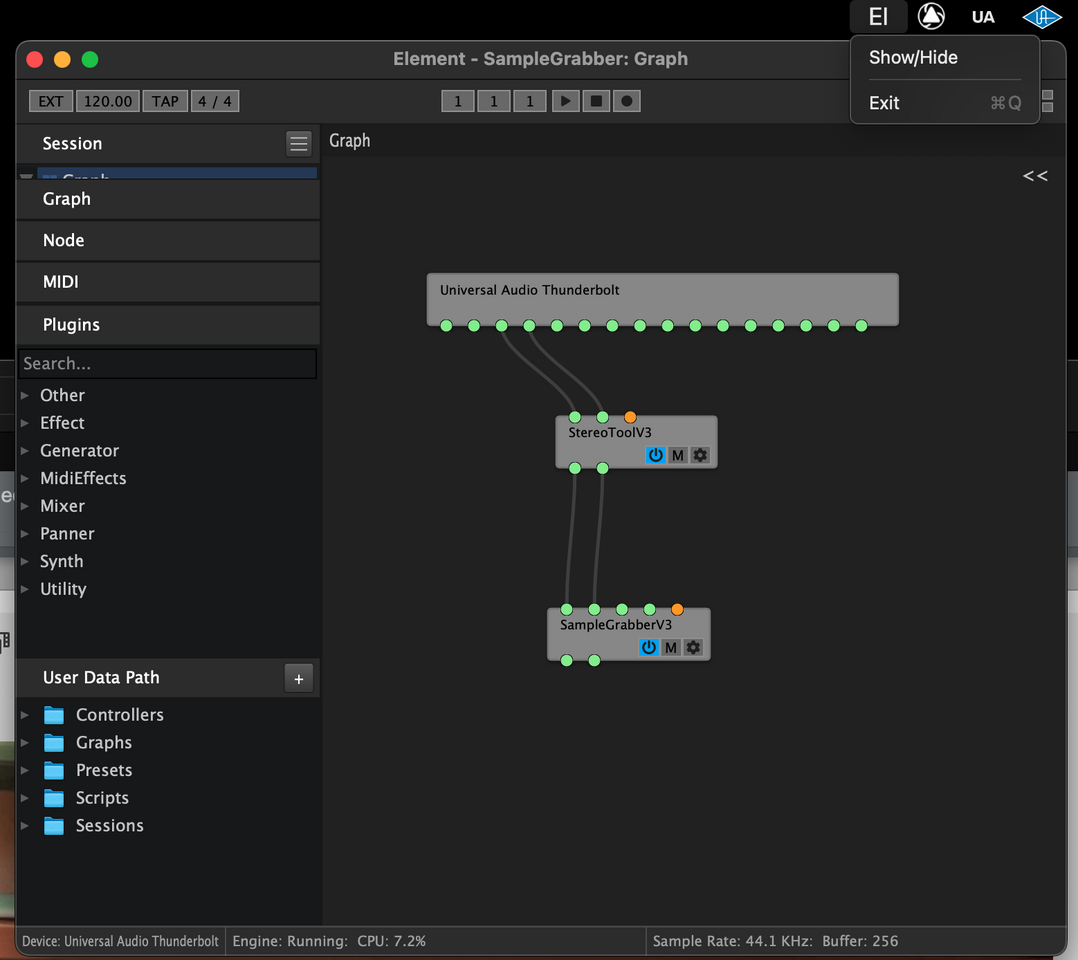Click the CPU: 7.2% status text
Screen dimensions: 1078x960
[391, 941]
